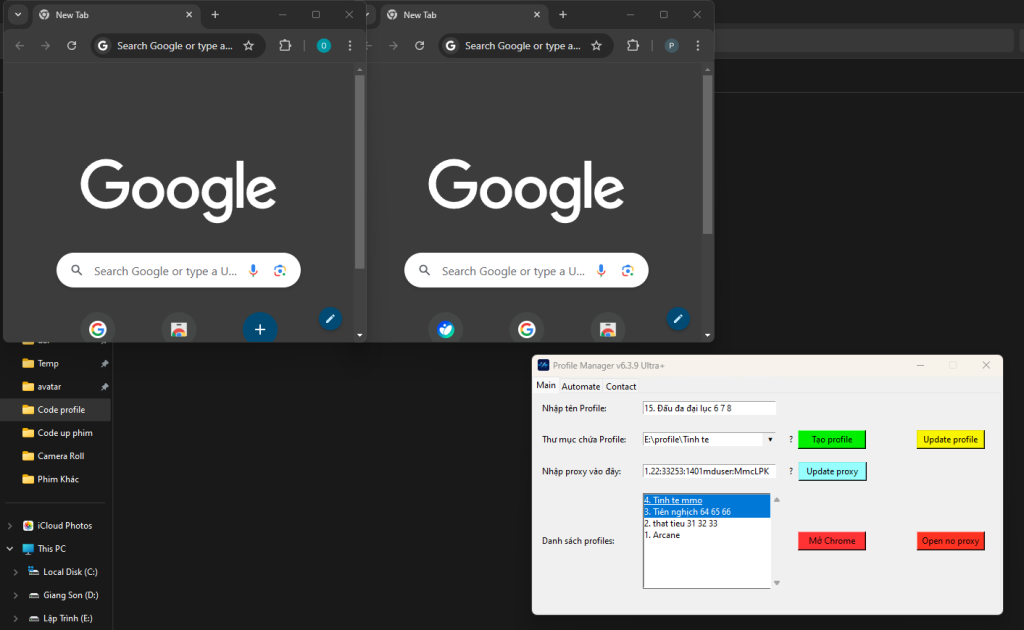Expand the iCloud Photos node

10,526
